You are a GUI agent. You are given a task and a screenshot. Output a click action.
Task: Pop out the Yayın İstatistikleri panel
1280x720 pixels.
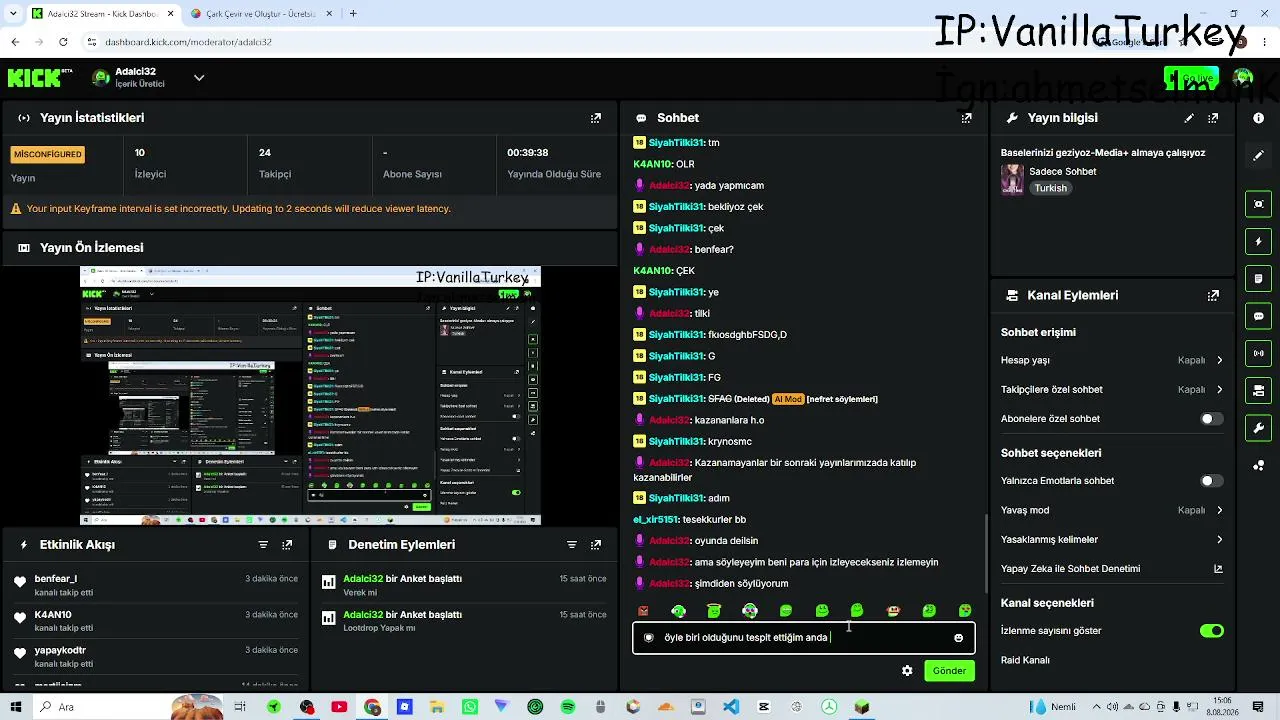pyautogui.click(x=596, y=118)
